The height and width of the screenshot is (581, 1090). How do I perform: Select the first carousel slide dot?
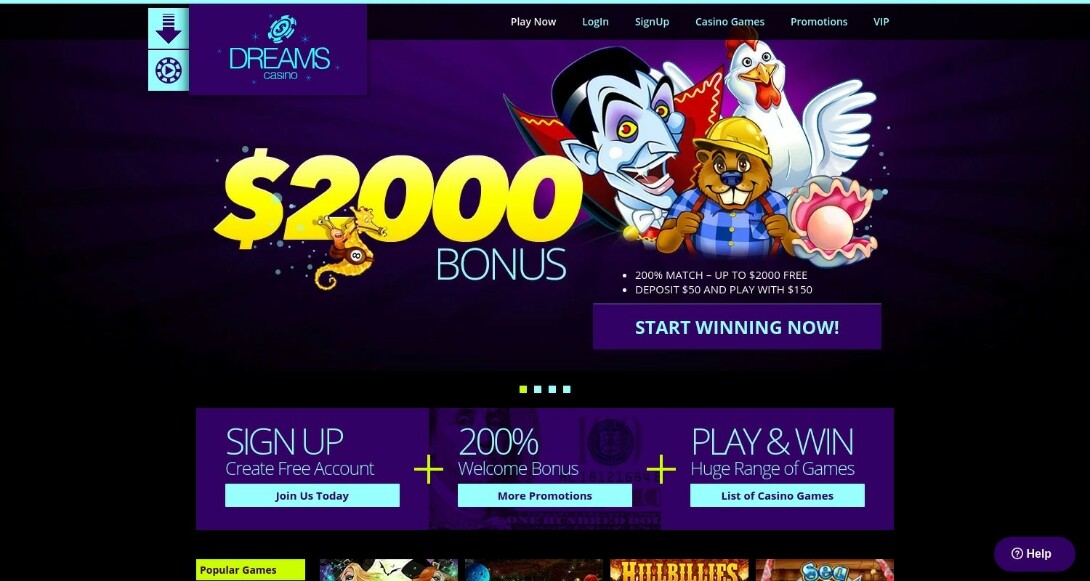(x=523, y=389)
